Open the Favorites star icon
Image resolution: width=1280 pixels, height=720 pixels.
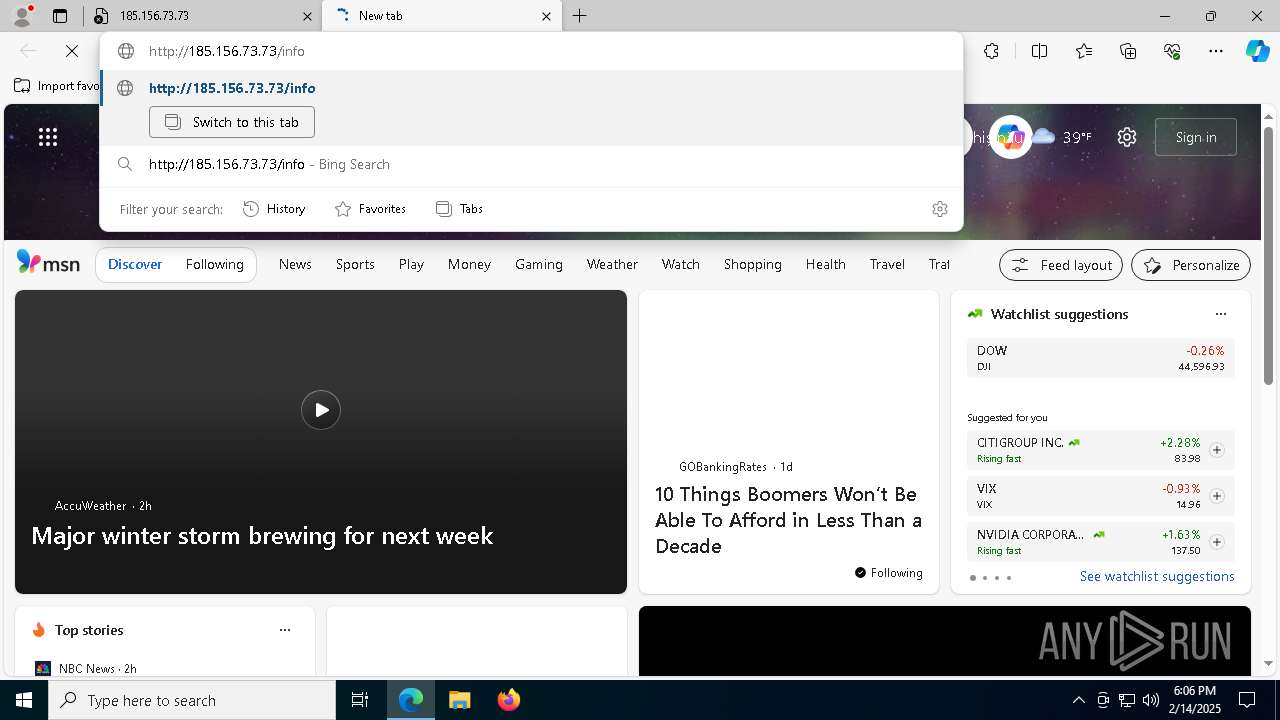click(1084, 51)
